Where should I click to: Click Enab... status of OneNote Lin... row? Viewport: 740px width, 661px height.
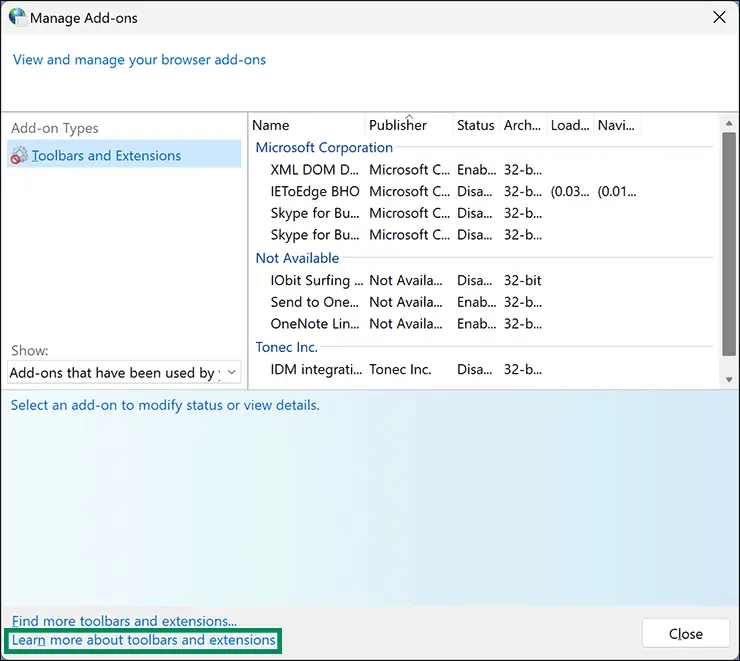(476, 323)
